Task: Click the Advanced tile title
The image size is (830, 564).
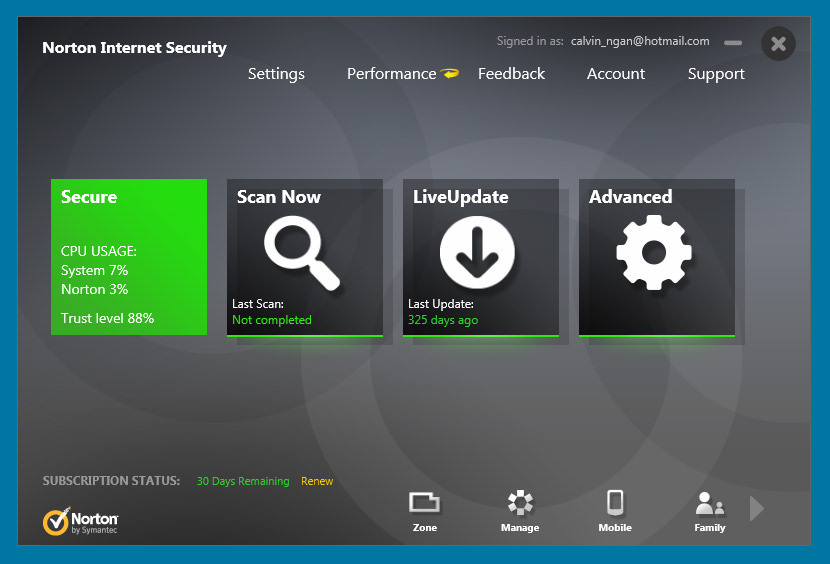Action: (x=630, y=196)
